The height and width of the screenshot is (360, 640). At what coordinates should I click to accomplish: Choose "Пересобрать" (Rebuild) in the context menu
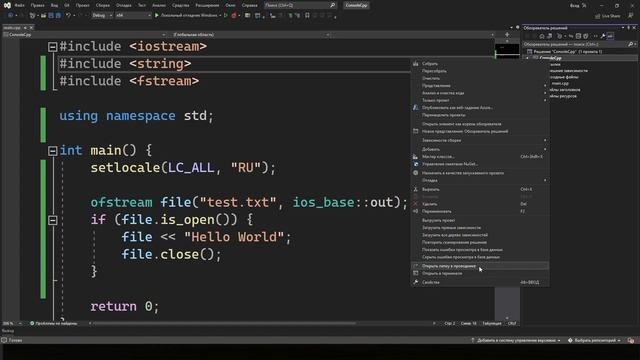click(480, 71)
